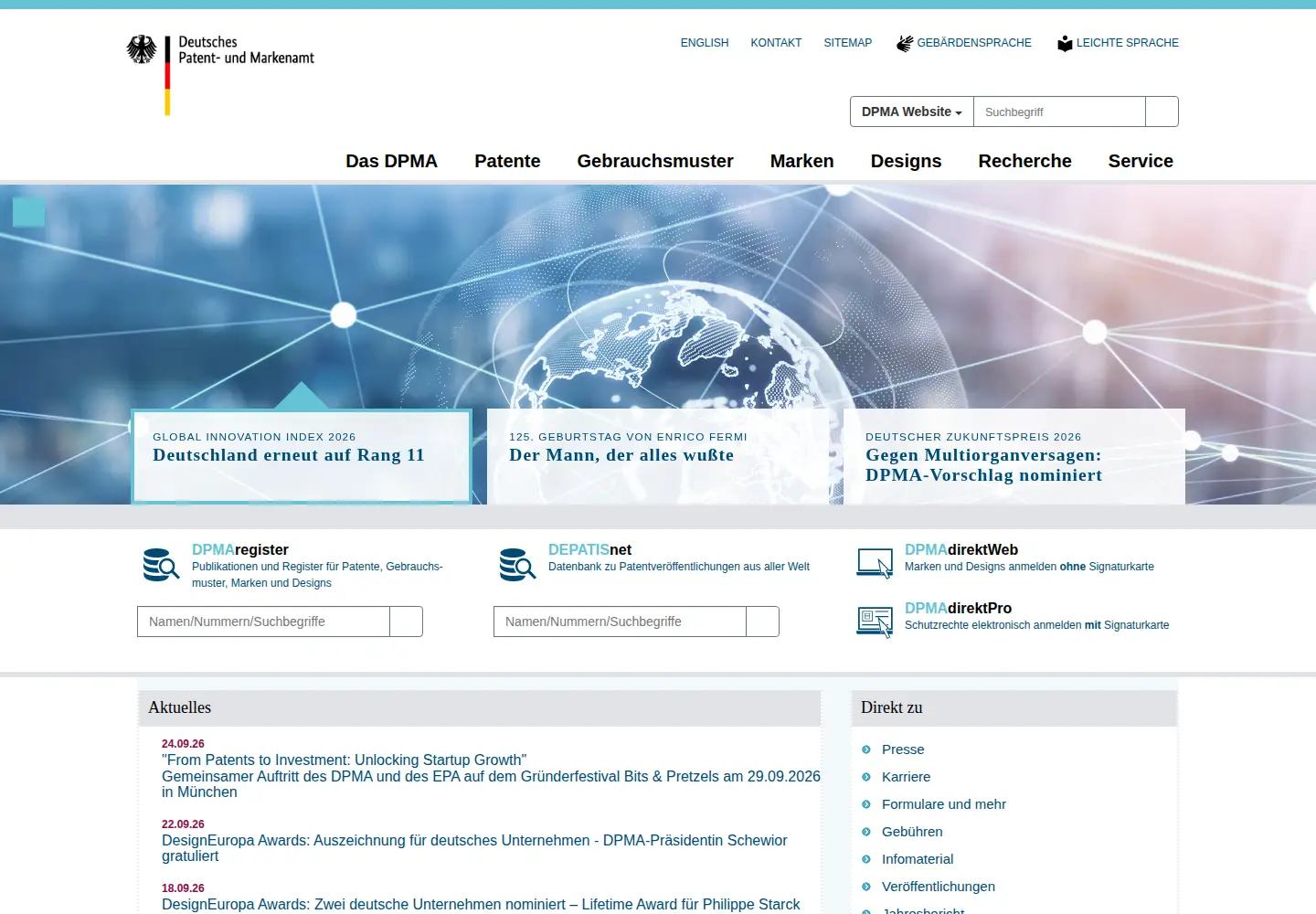
Task: Open the Recherche menu
Action: click(1024, 161)
